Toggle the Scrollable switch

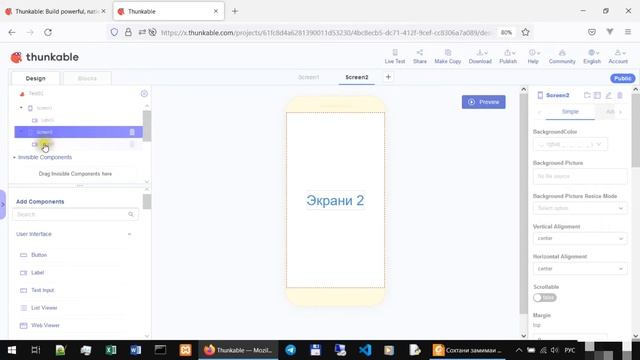544,298
